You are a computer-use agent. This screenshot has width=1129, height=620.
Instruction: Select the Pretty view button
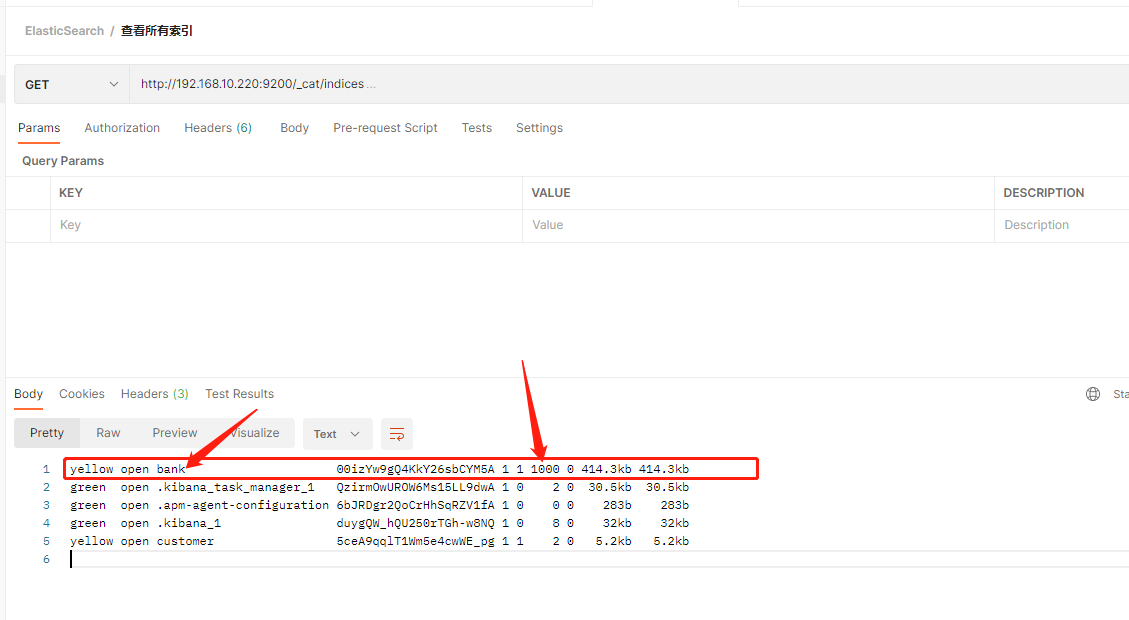point(47,433)
